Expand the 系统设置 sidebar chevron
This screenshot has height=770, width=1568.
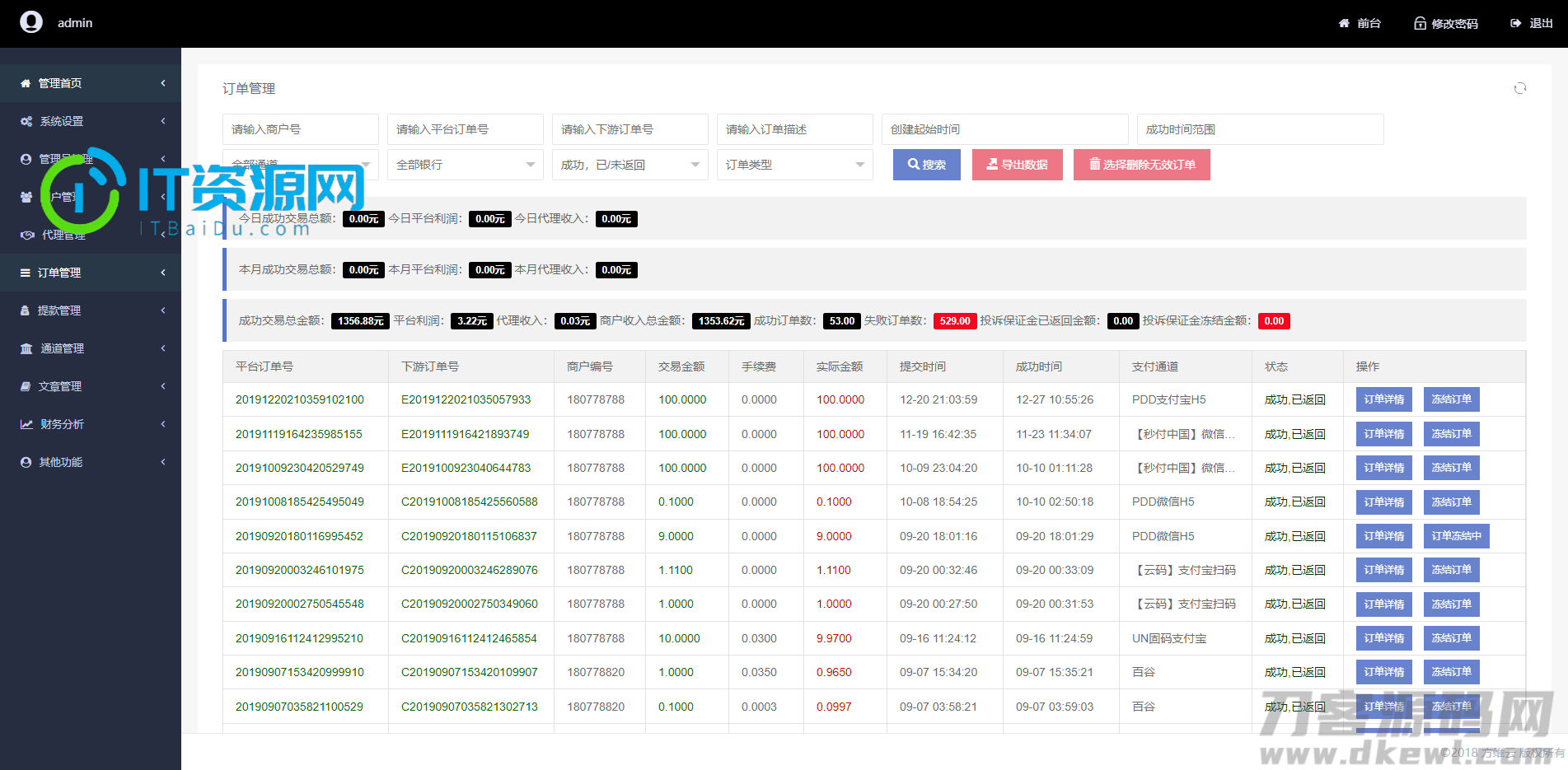(x=163, y=121)
